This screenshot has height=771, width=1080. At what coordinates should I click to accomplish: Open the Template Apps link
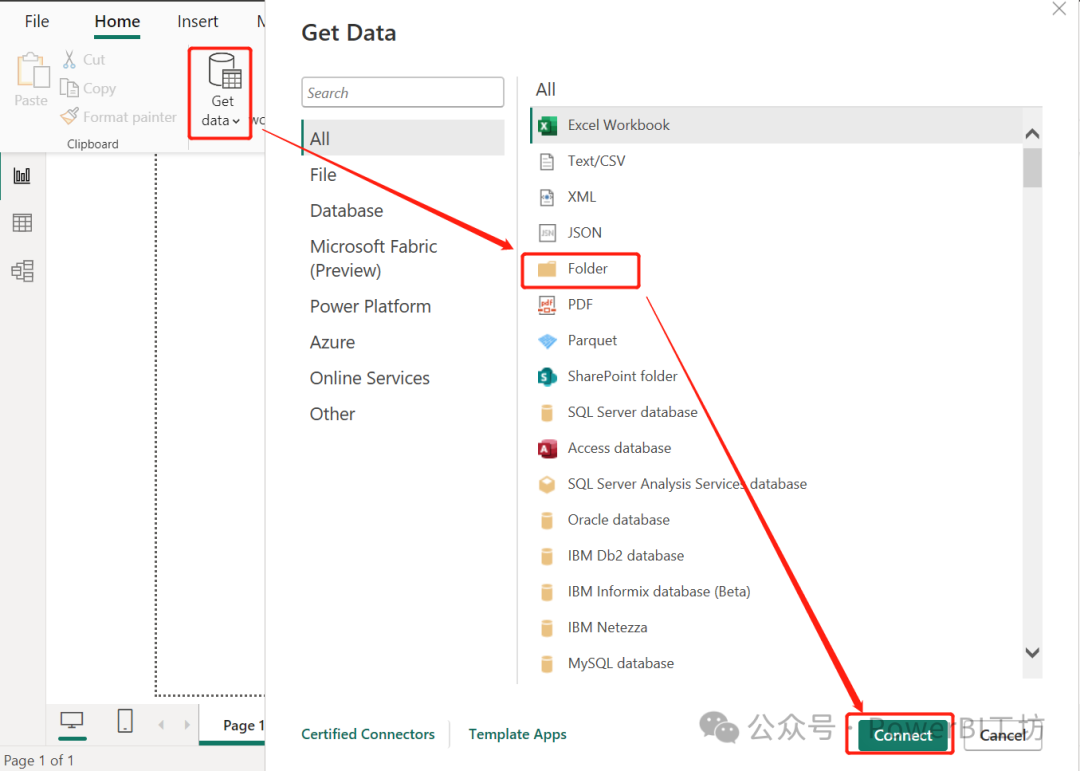pyautogui.click(x=517, y=734)
